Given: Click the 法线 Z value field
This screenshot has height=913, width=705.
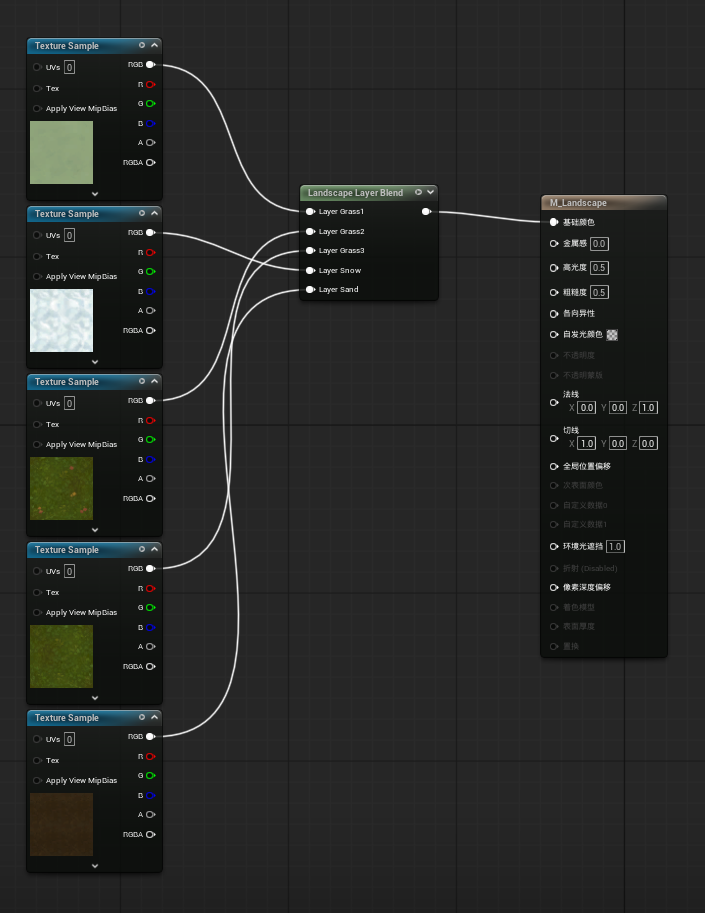Looking at the screenshot, I should point(648,408).
